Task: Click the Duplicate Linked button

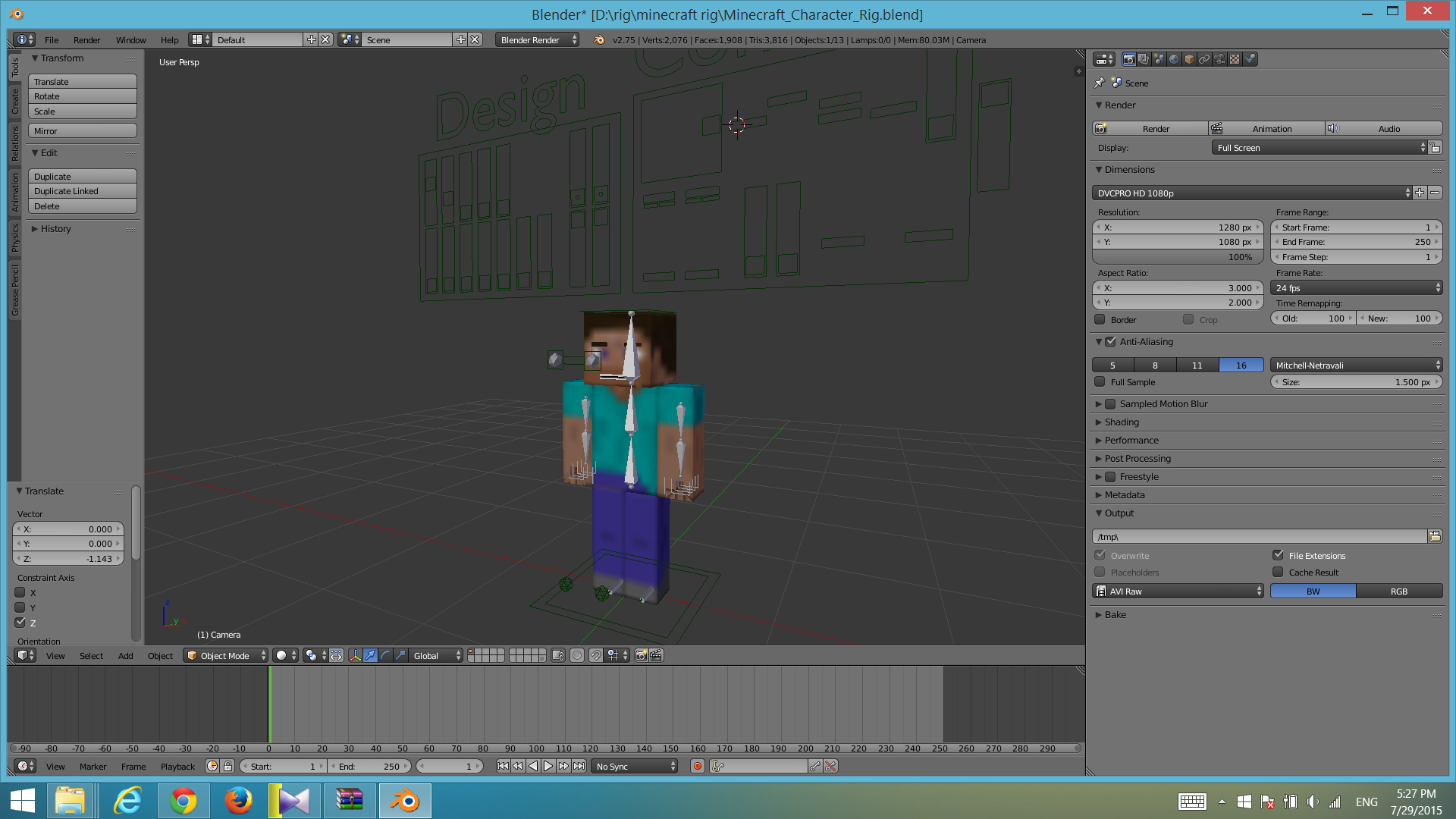Action: click(x=83, y=191)
